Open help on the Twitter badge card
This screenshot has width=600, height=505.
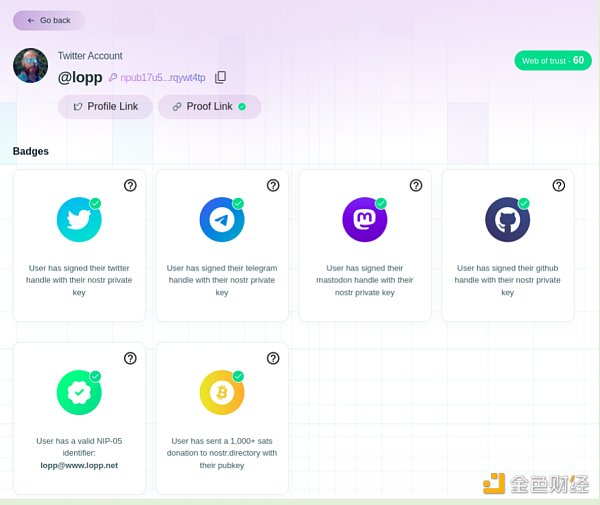130,185
